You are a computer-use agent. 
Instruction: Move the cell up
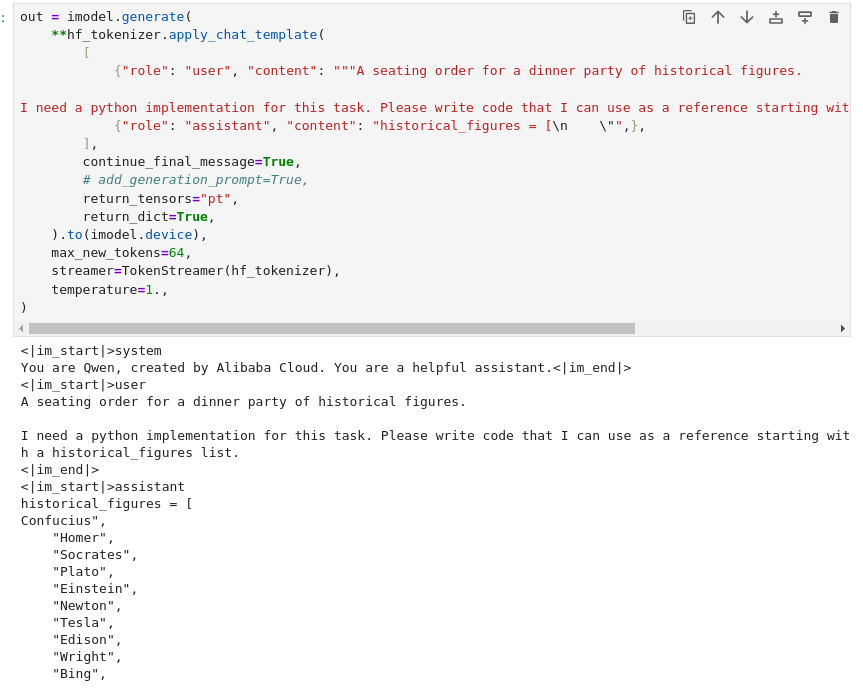coord(718,17)
